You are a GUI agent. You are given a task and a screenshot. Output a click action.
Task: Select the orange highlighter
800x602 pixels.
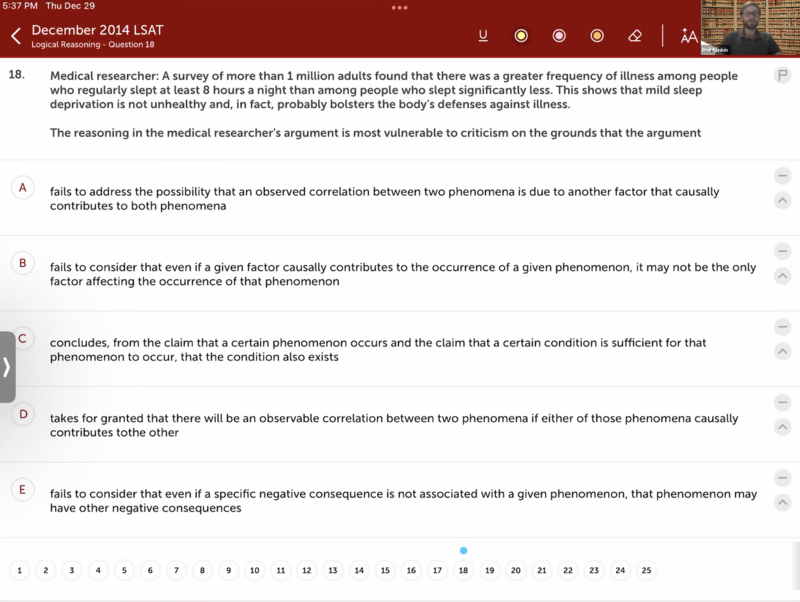(x=597, y=36)
